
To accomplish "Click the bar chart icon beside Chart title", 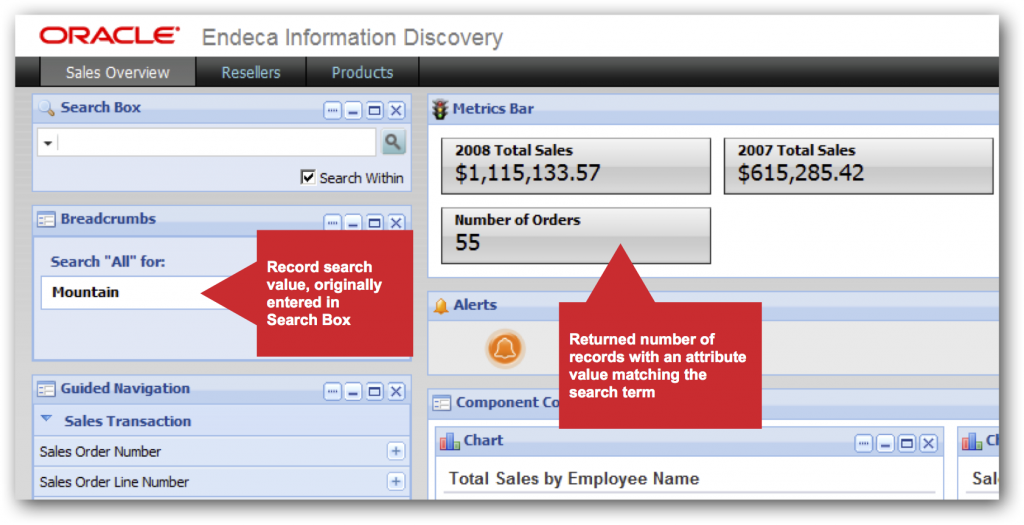I will (449, 441).
